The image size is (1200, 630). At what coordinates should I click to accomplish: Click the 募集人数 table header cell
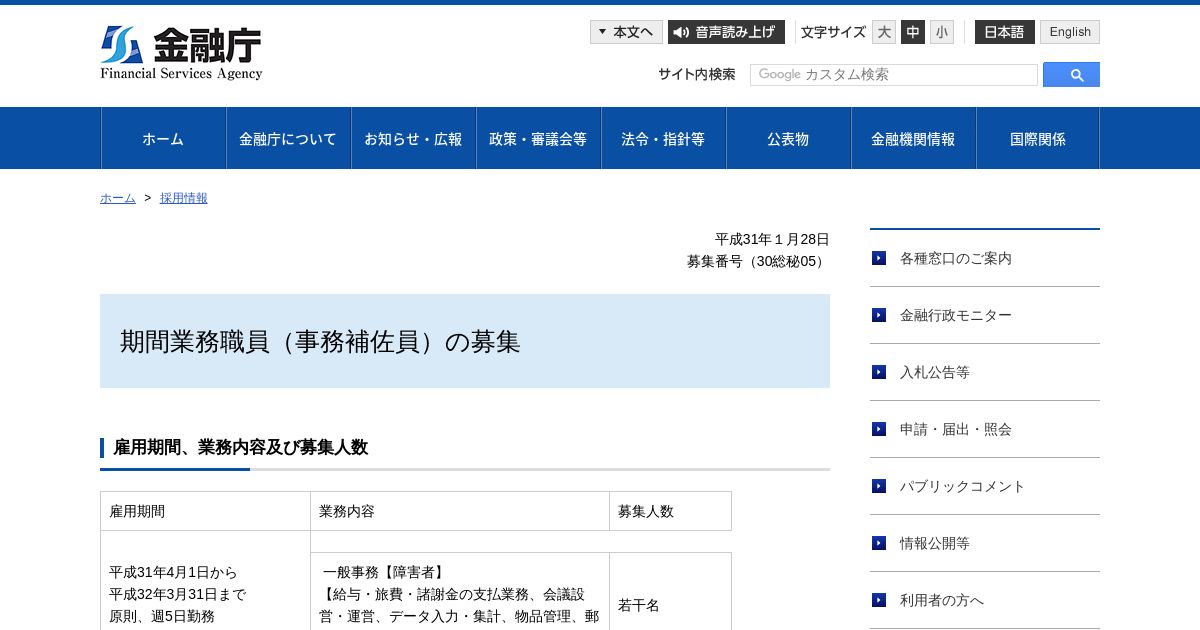pyautogui.click(x=670, y=511)
